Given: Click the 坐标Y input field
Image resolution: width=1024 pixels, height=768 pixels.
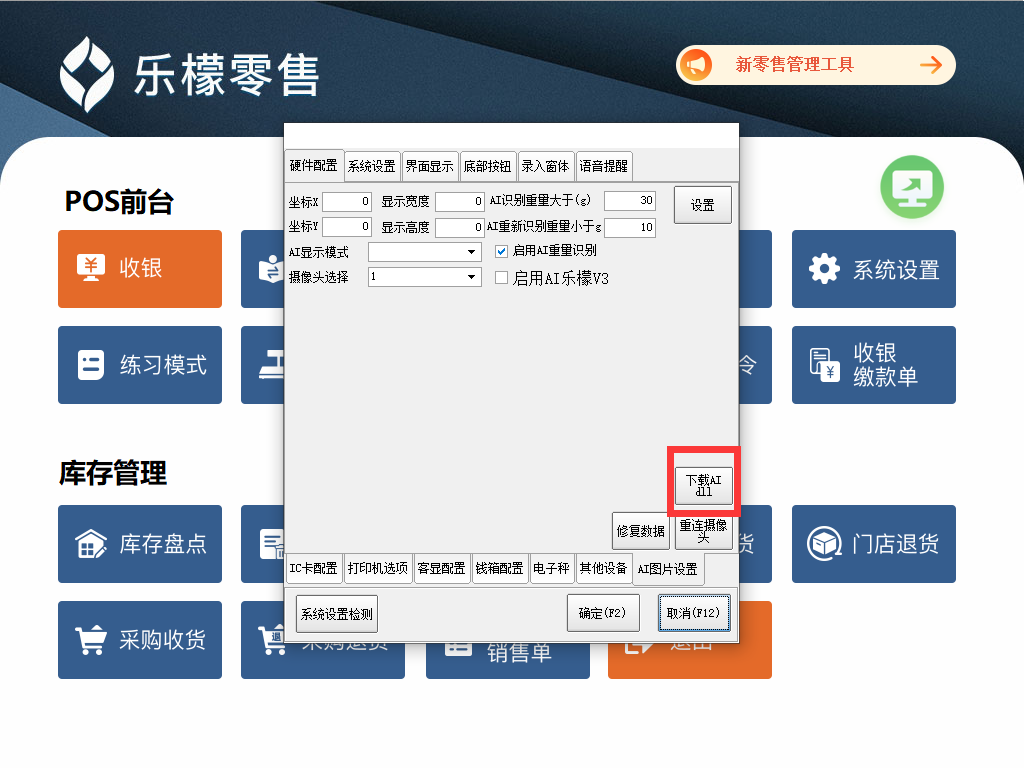Looking at the screenshot, I should (x=347, y=227).
